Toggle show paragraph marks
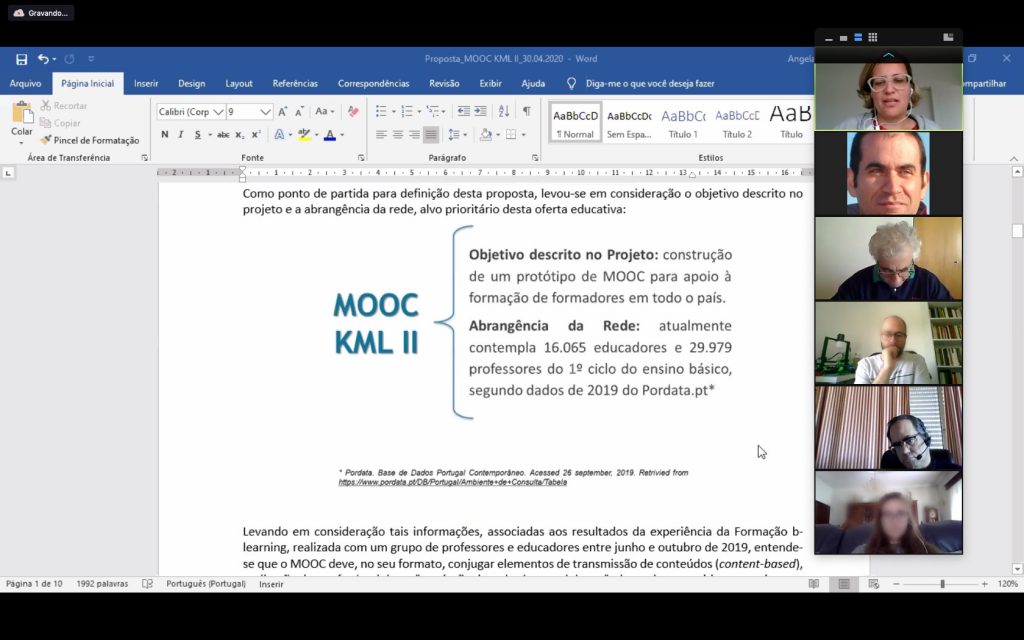 pos(527,111)
